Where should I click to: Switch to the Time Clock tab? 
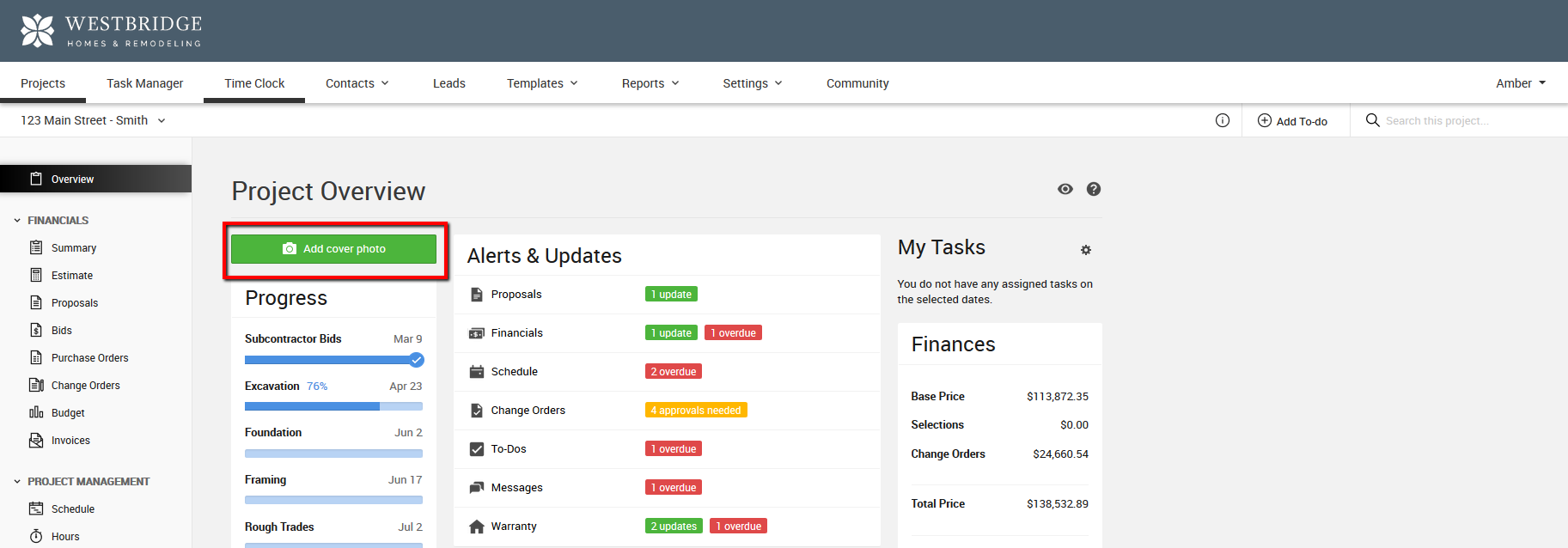[x=254, y=83]
